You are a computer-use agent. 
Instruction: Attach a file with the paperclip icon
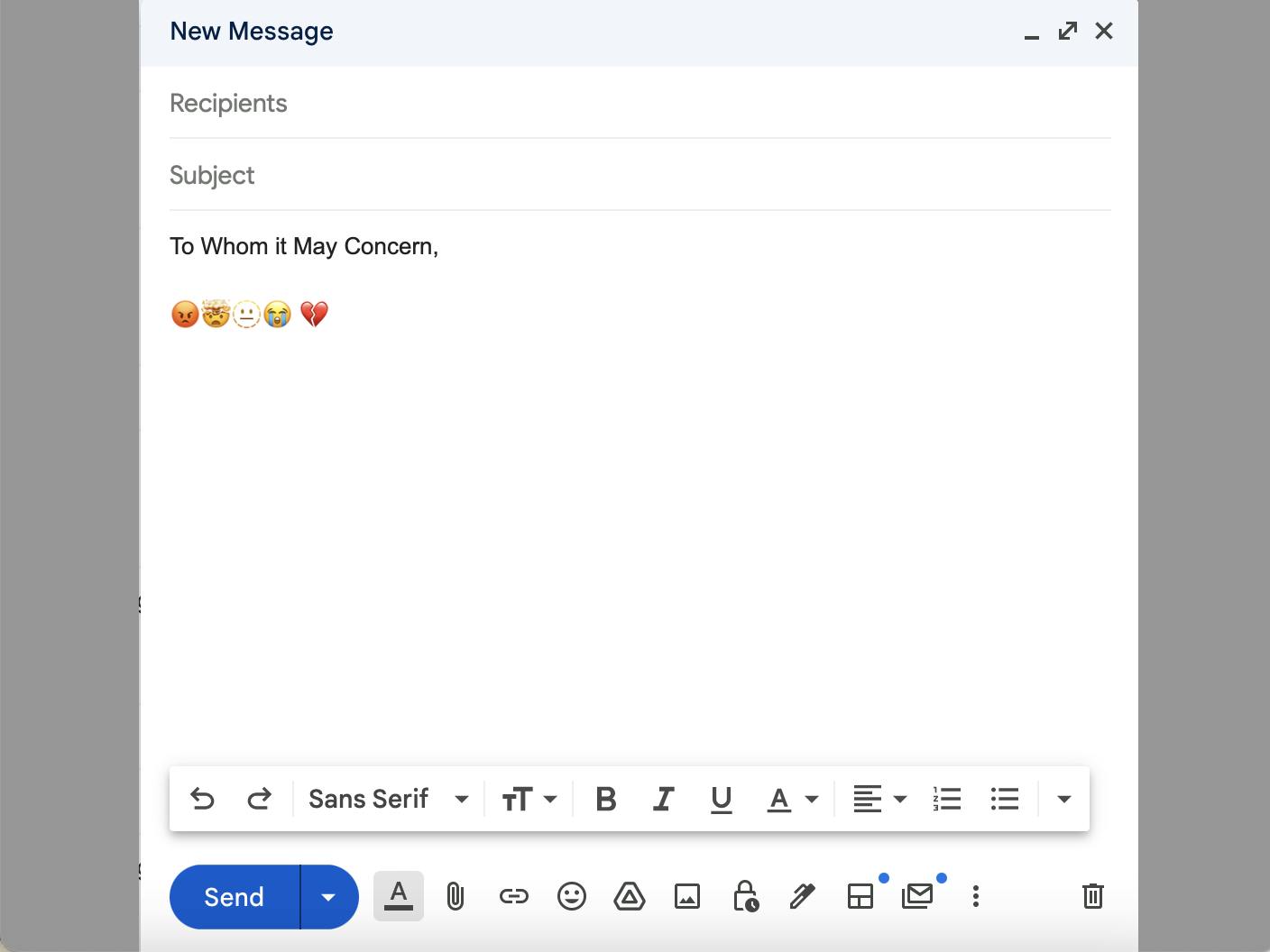pos(456,896)
